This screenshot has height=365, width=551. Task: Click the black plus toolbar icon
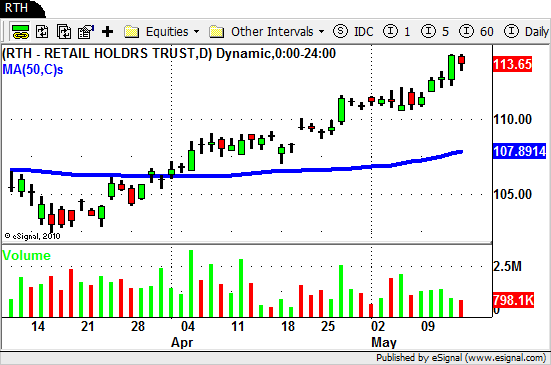(x=108, y=32)
